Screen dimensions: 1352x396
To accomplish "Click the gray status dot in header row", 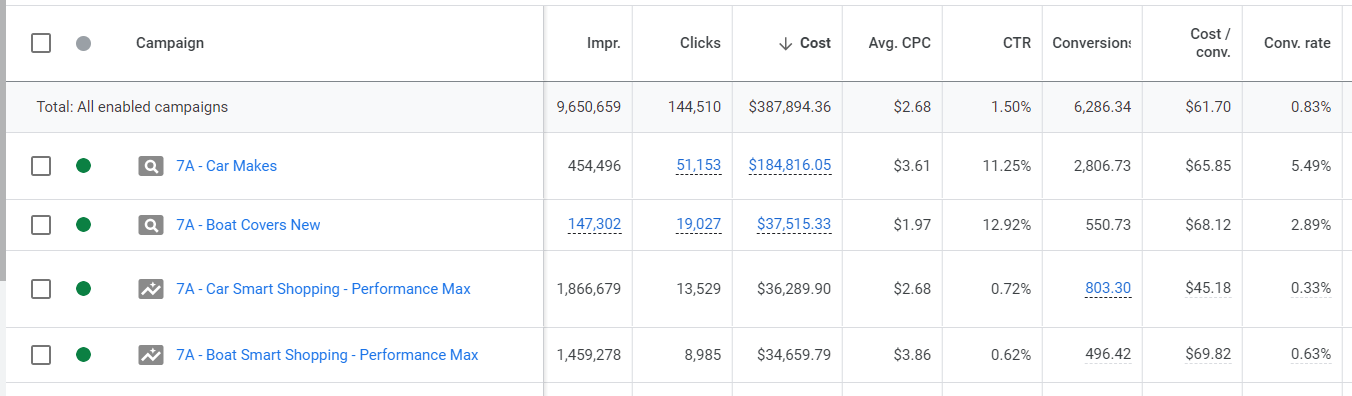I will click(84, 43).
